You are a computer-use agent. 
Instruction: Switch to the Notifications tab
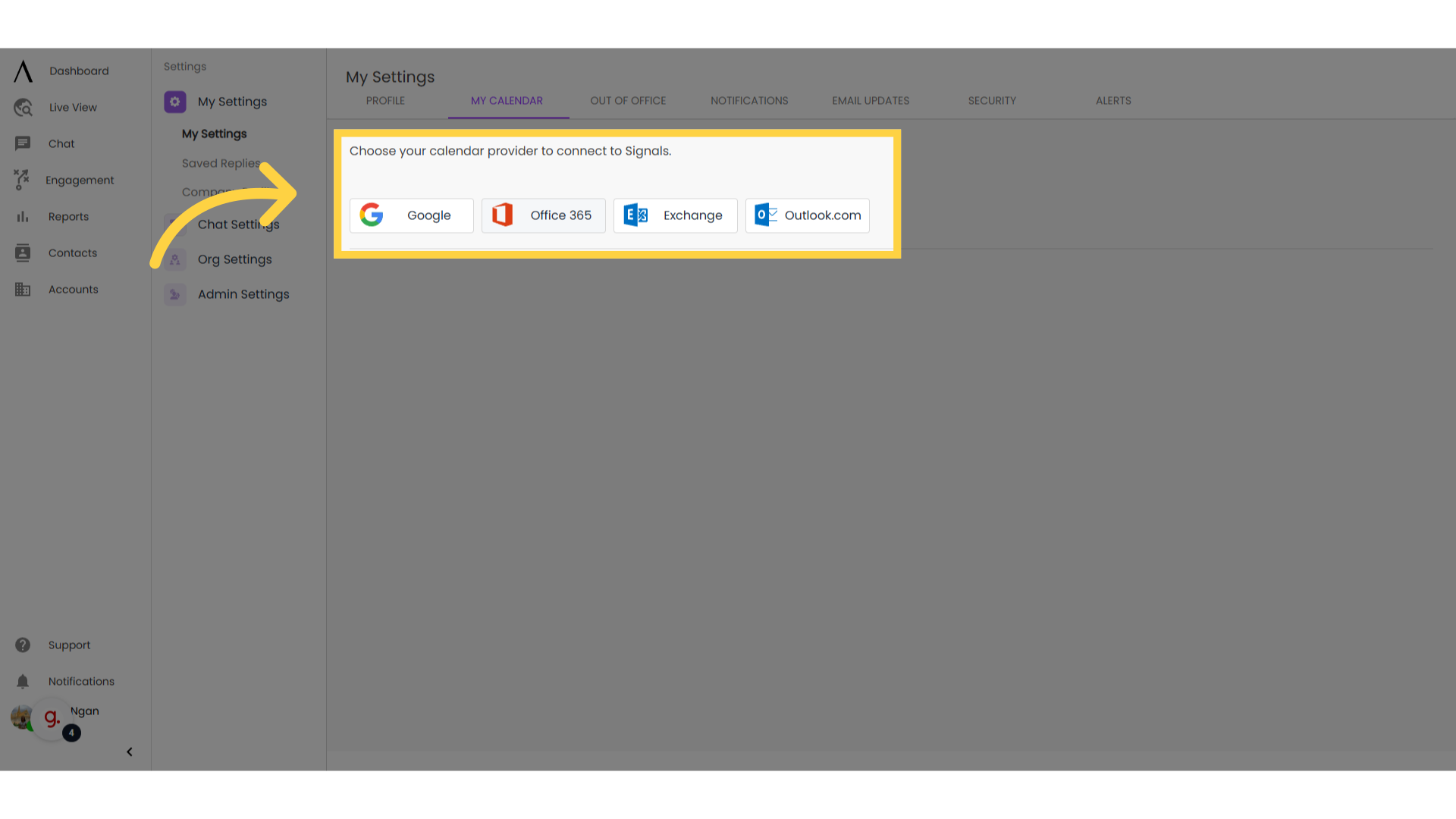tap(749, 101)
